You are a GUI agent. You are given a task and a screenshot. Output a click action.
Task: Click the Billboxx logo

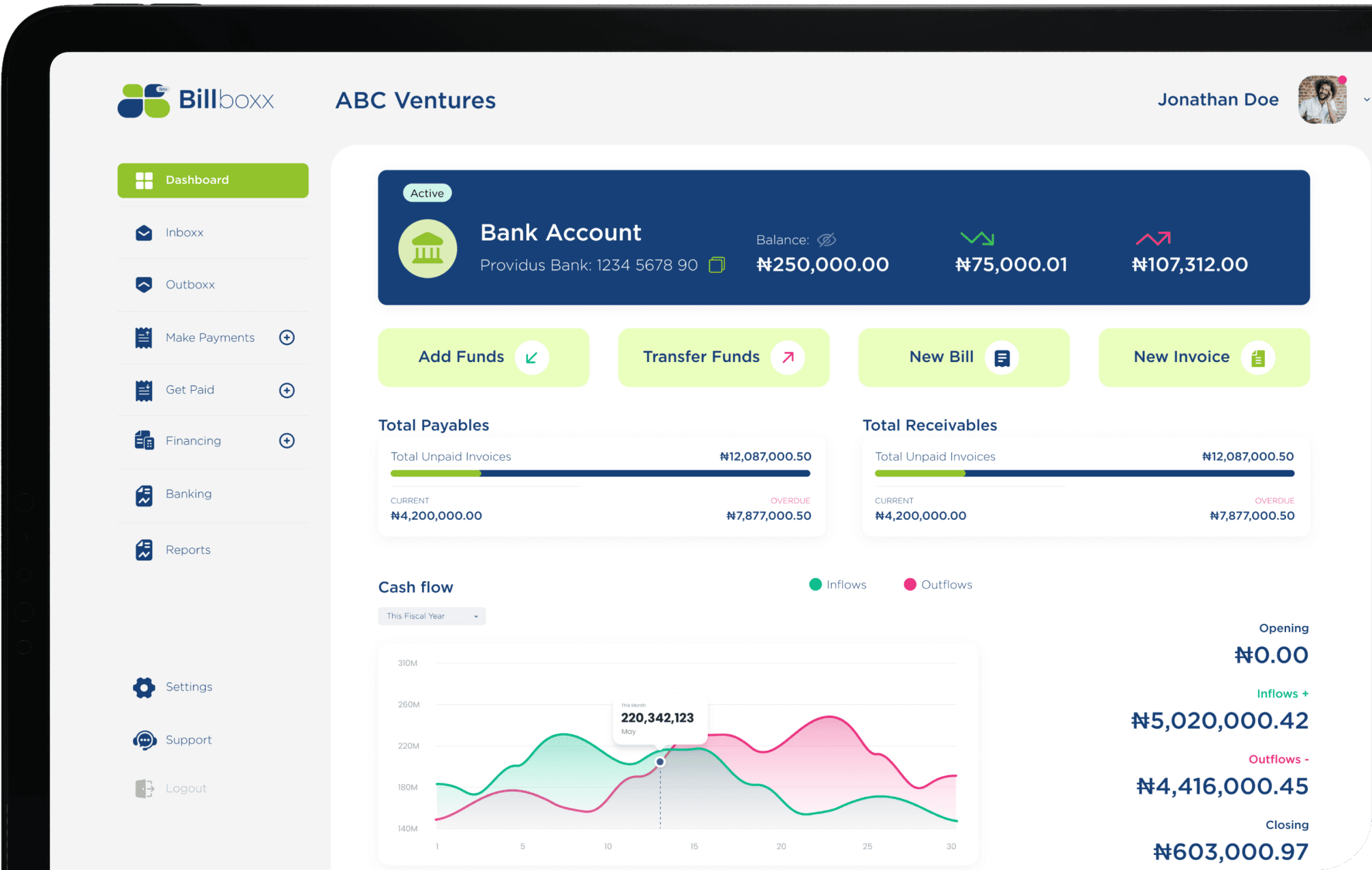pyautogui.click(x=196, y=100)
